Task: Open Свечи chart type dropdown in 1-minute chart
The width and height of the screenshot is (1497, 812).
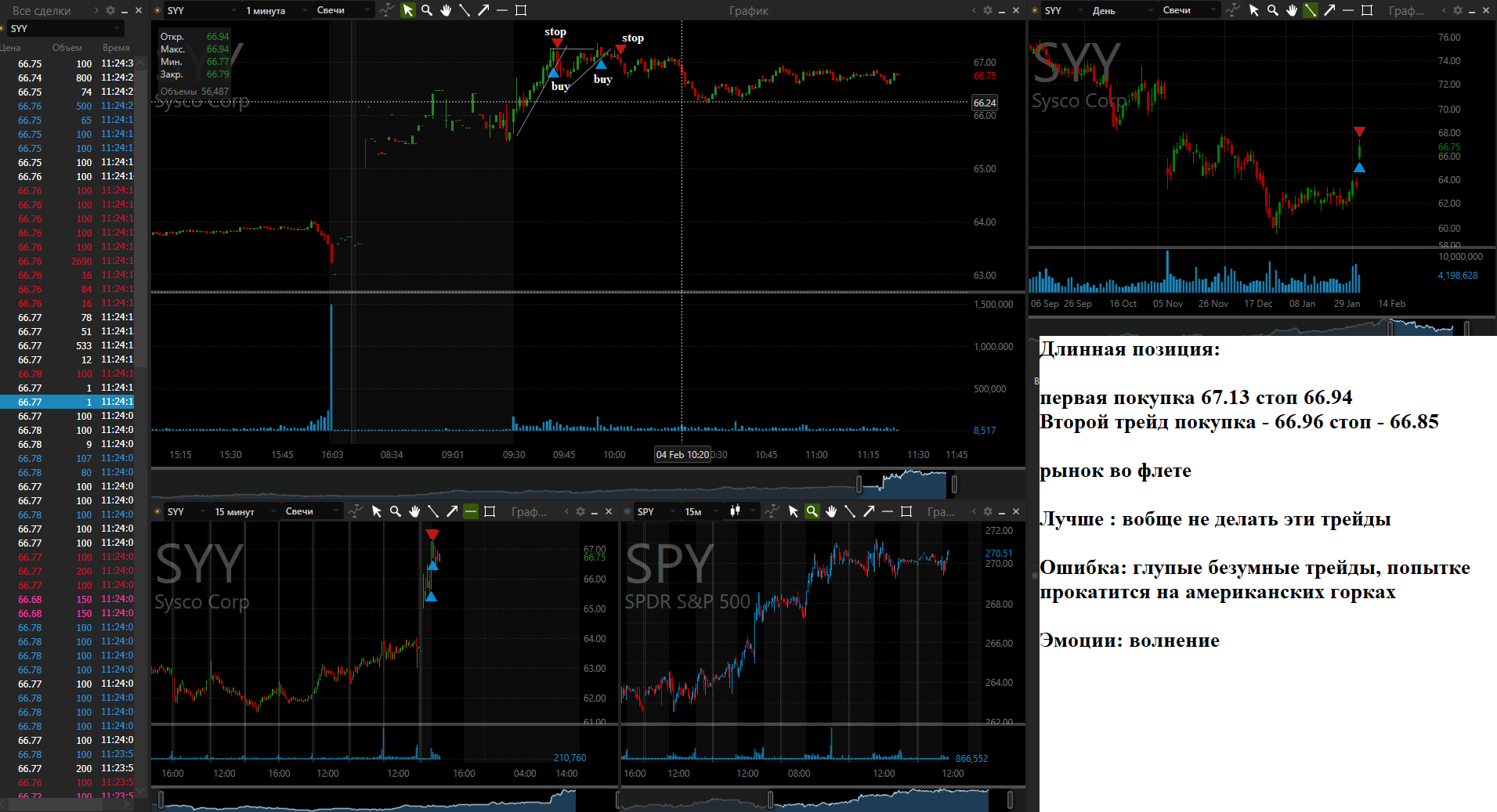Action: [x=343, y=10]
